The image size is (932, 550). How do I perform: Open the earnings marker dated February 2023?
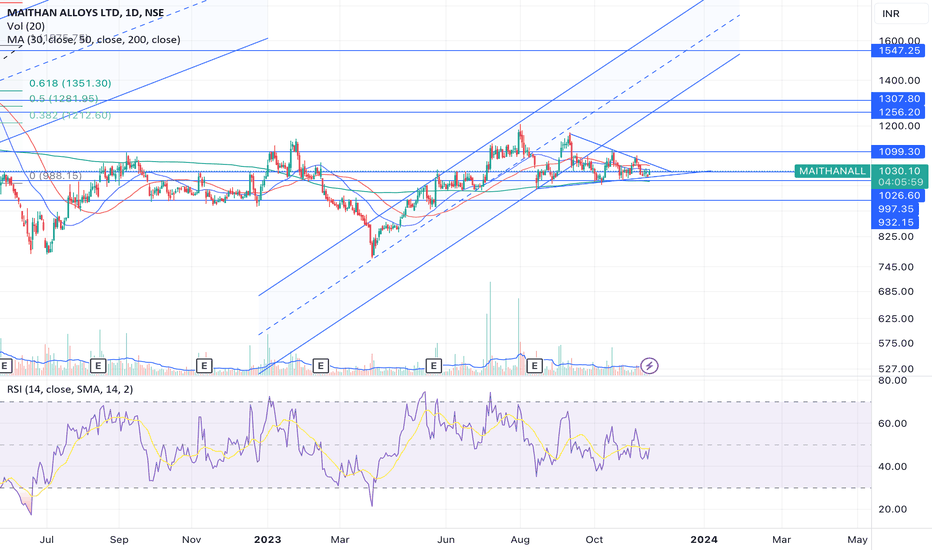320,365
